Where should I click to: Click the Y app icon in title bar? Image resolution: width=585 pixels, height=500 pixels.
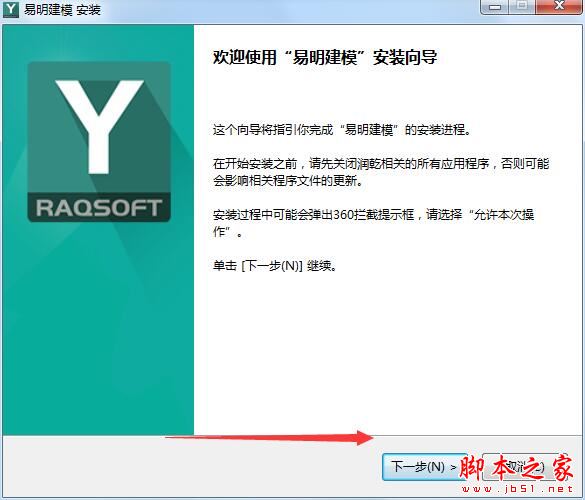[x=10, y=9]
